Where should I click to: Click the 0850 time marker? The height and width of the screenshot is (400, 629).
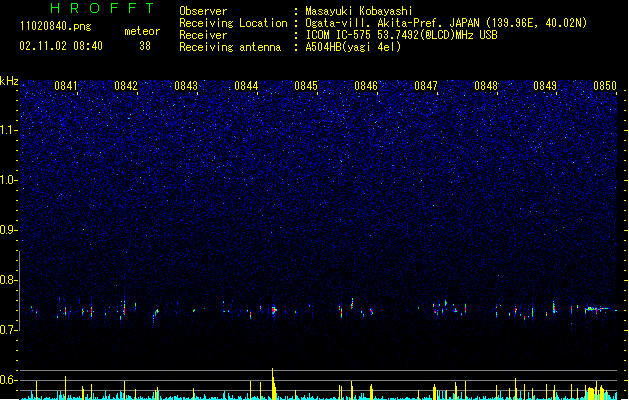[x=605, y=86]
